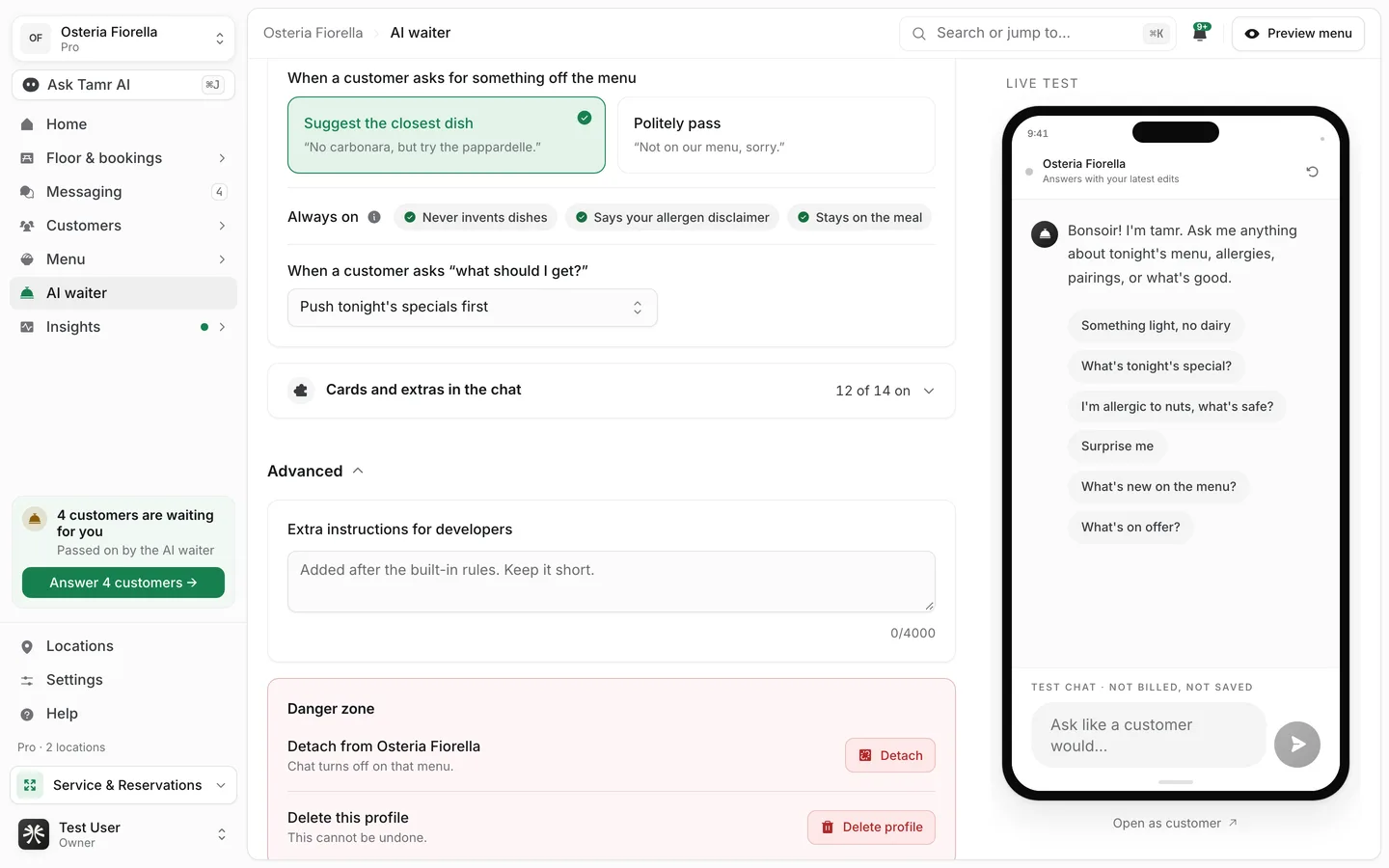The width and height of the screenshot is (1389, 868).
Task: Click the Insights sidebar icon
Action: [x=27, y=327]
